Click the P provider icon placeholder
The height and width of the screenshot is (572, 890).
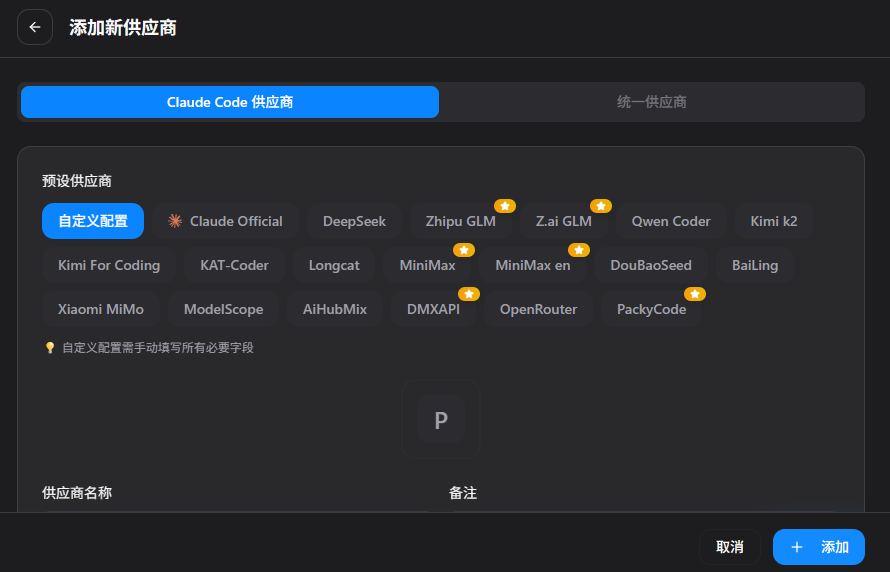click(x=441, y=419)
